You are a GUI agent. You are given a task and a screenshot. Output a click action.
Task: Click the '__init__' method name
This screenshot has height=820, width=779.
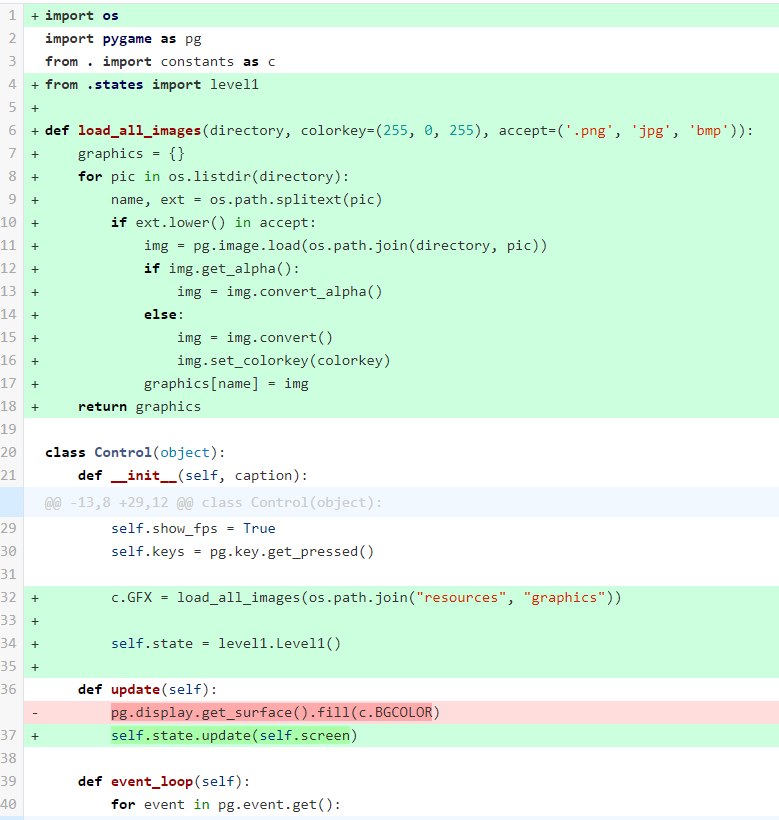tap(144, 476)
